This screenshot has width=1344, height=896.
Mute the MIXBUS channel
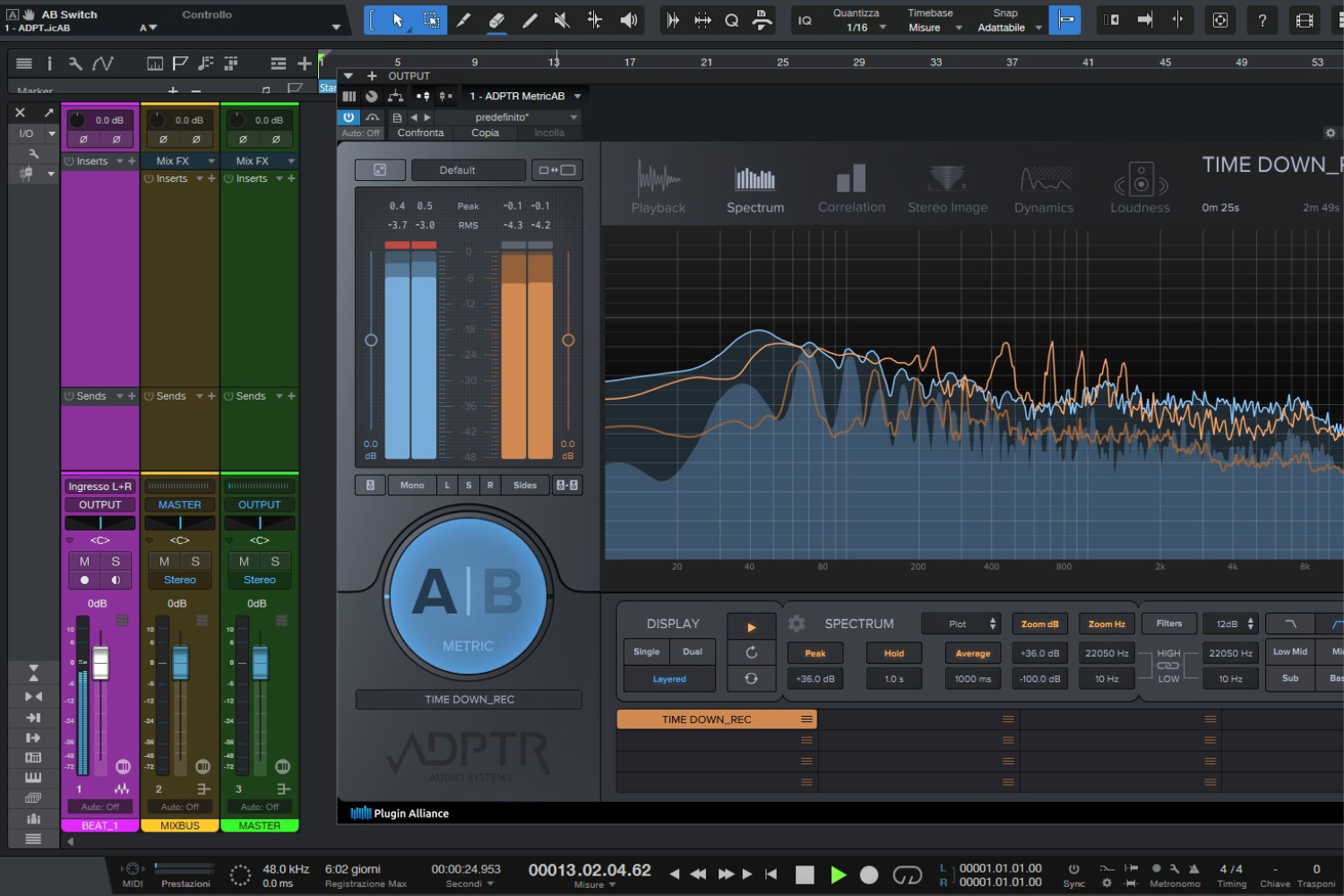click(x=164, y=561)
